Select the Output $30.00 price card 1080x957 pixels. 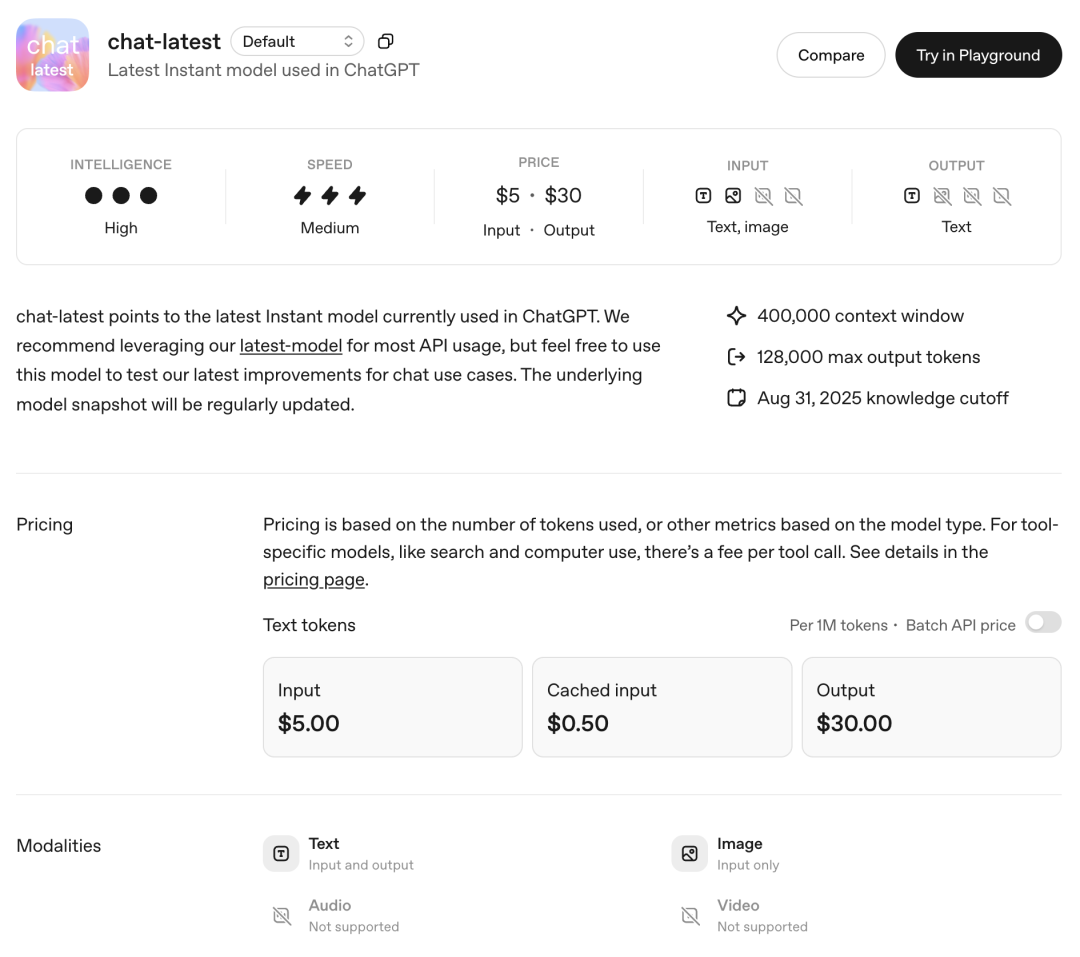point(931,707)
